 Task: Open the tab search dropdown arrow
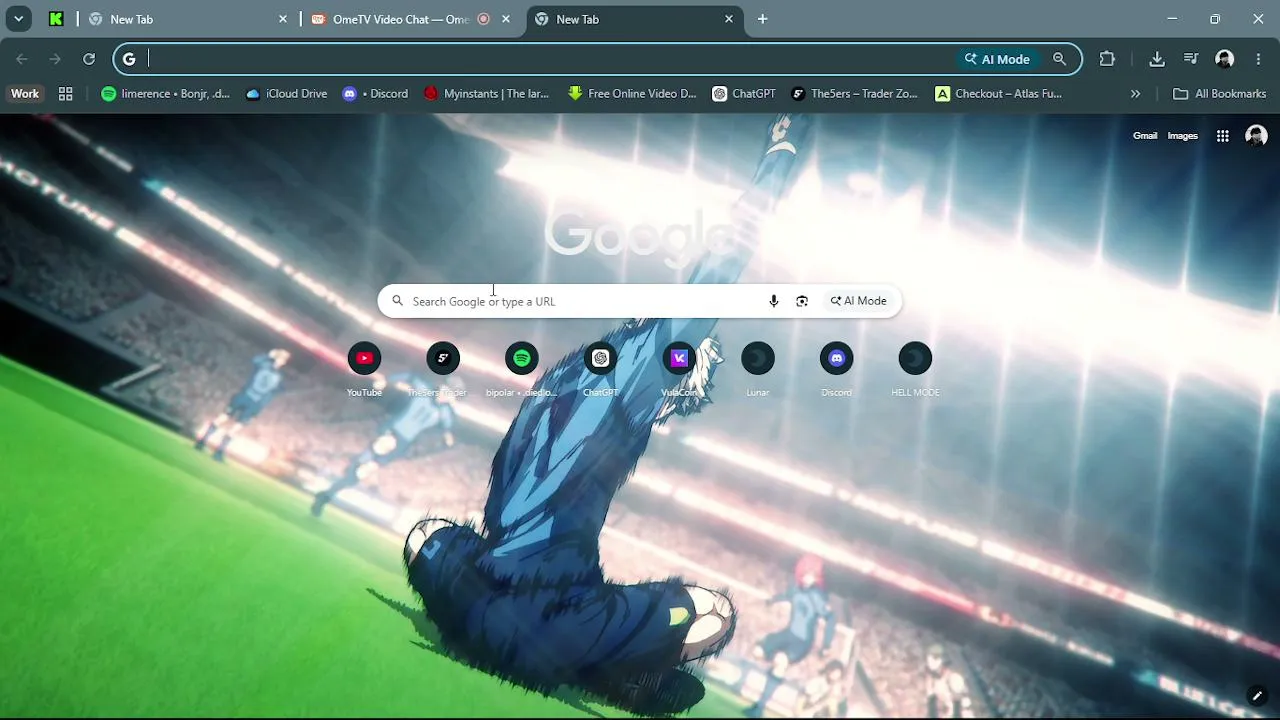pyautogui.click(x=18, y=19)
